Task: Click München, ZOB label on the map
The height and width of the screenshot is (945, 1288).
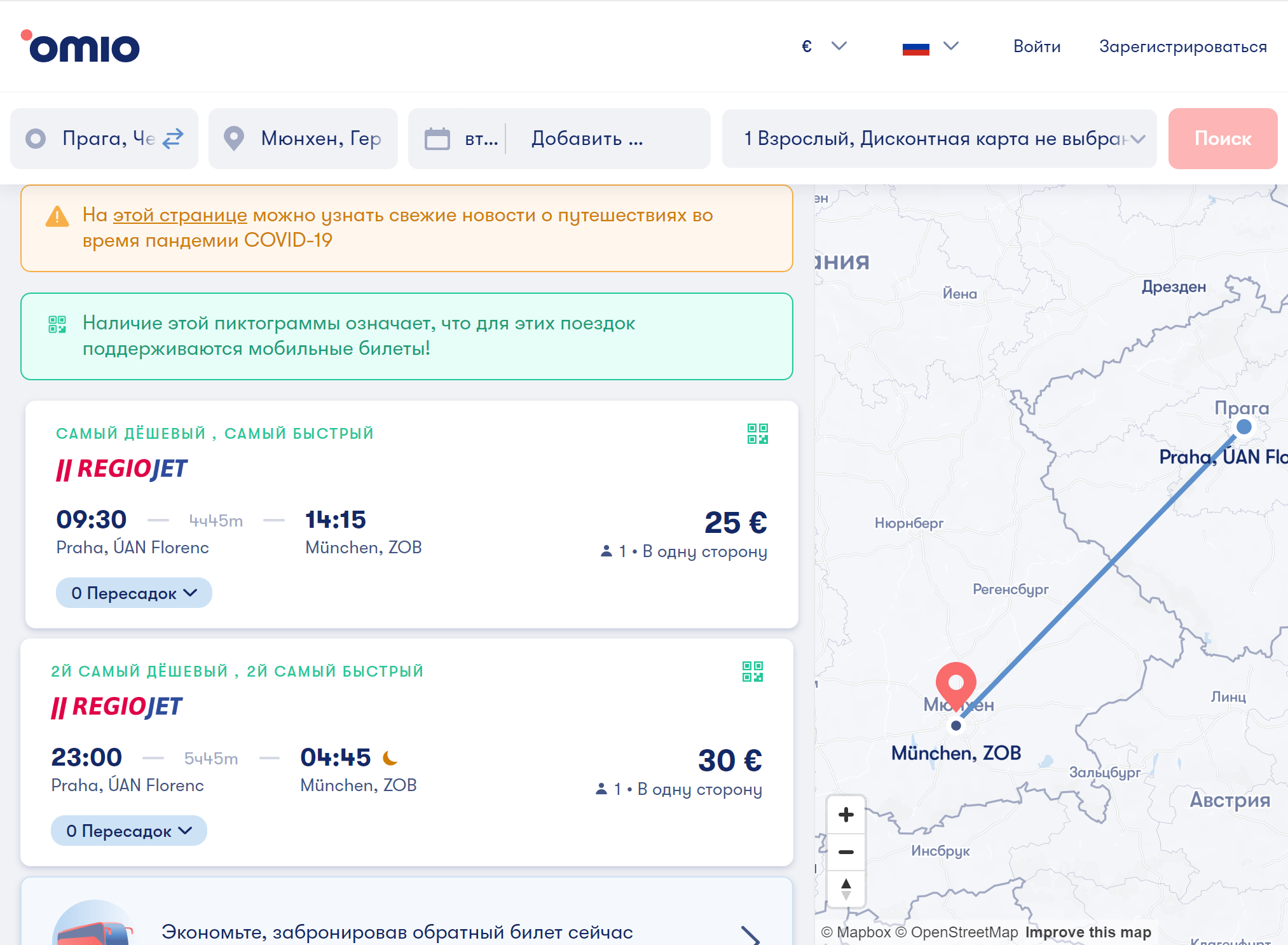Action: click(956, 753)
